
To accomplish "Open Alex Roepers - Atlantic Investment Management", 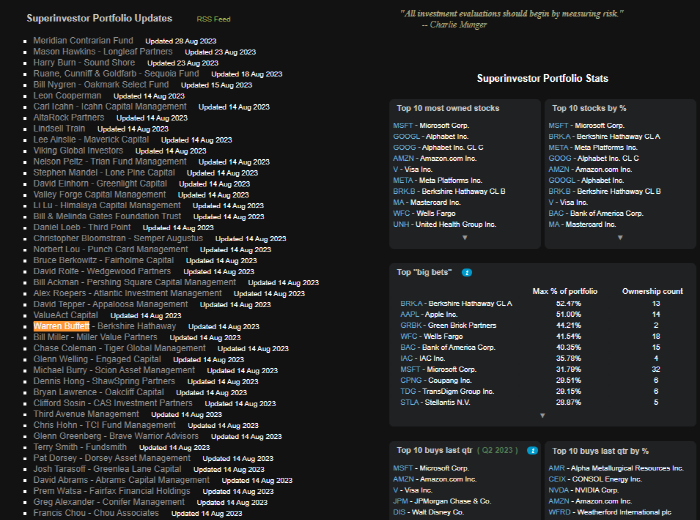I will point(127,293).
